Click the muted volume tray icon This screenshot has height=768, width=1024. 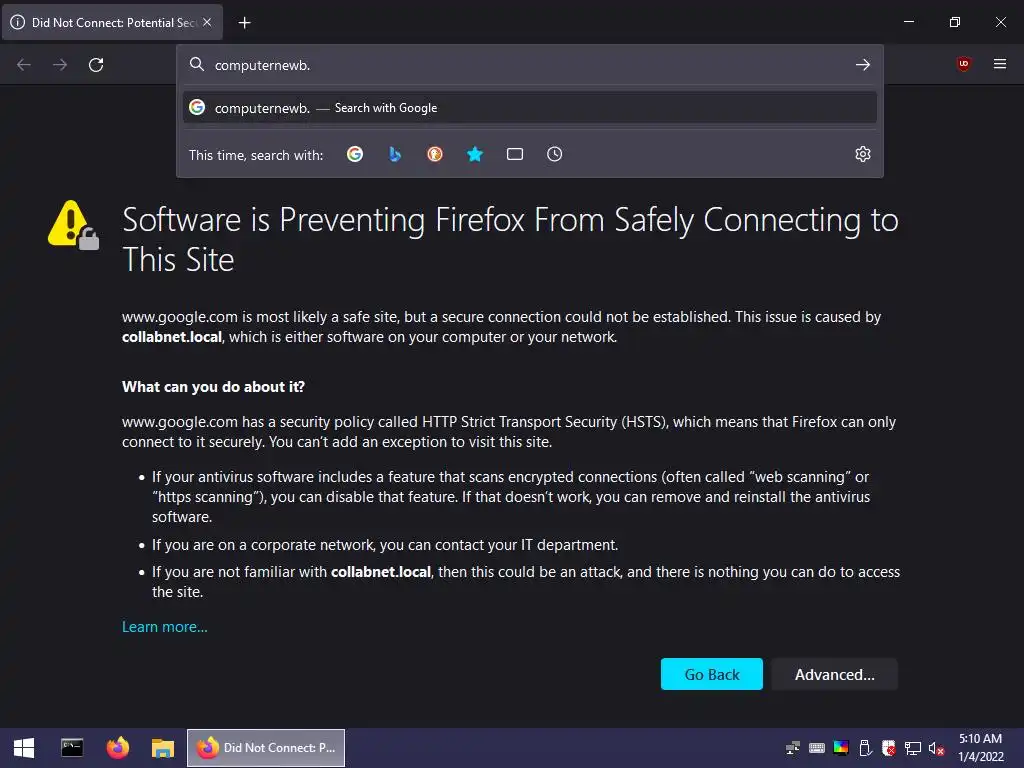(x=936, y=748)
